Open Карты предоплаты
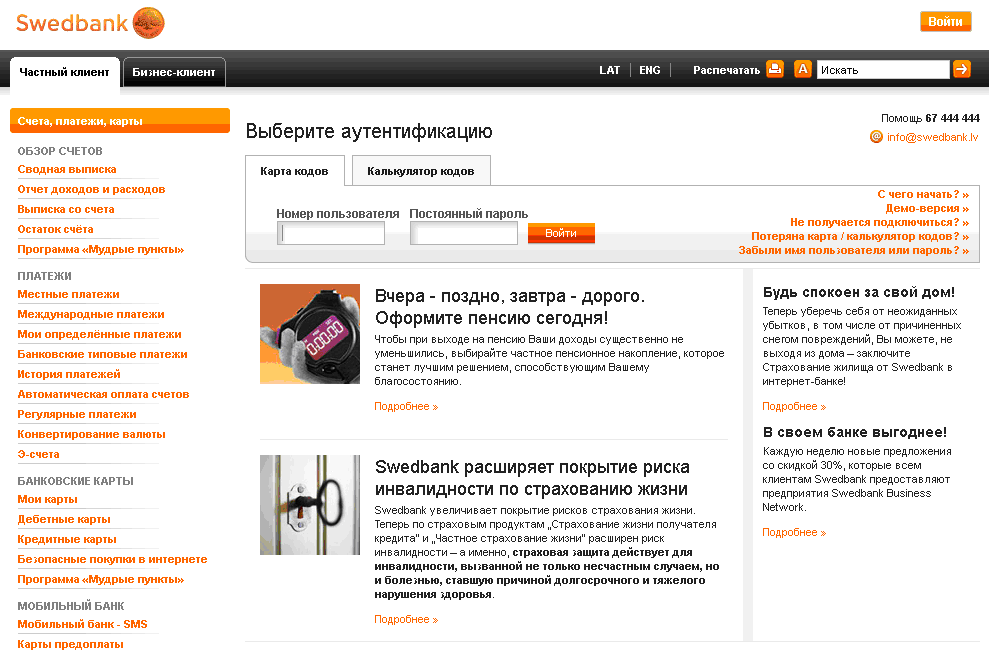The width and height of the screenshot is (989, 653). tap(71, 644)
